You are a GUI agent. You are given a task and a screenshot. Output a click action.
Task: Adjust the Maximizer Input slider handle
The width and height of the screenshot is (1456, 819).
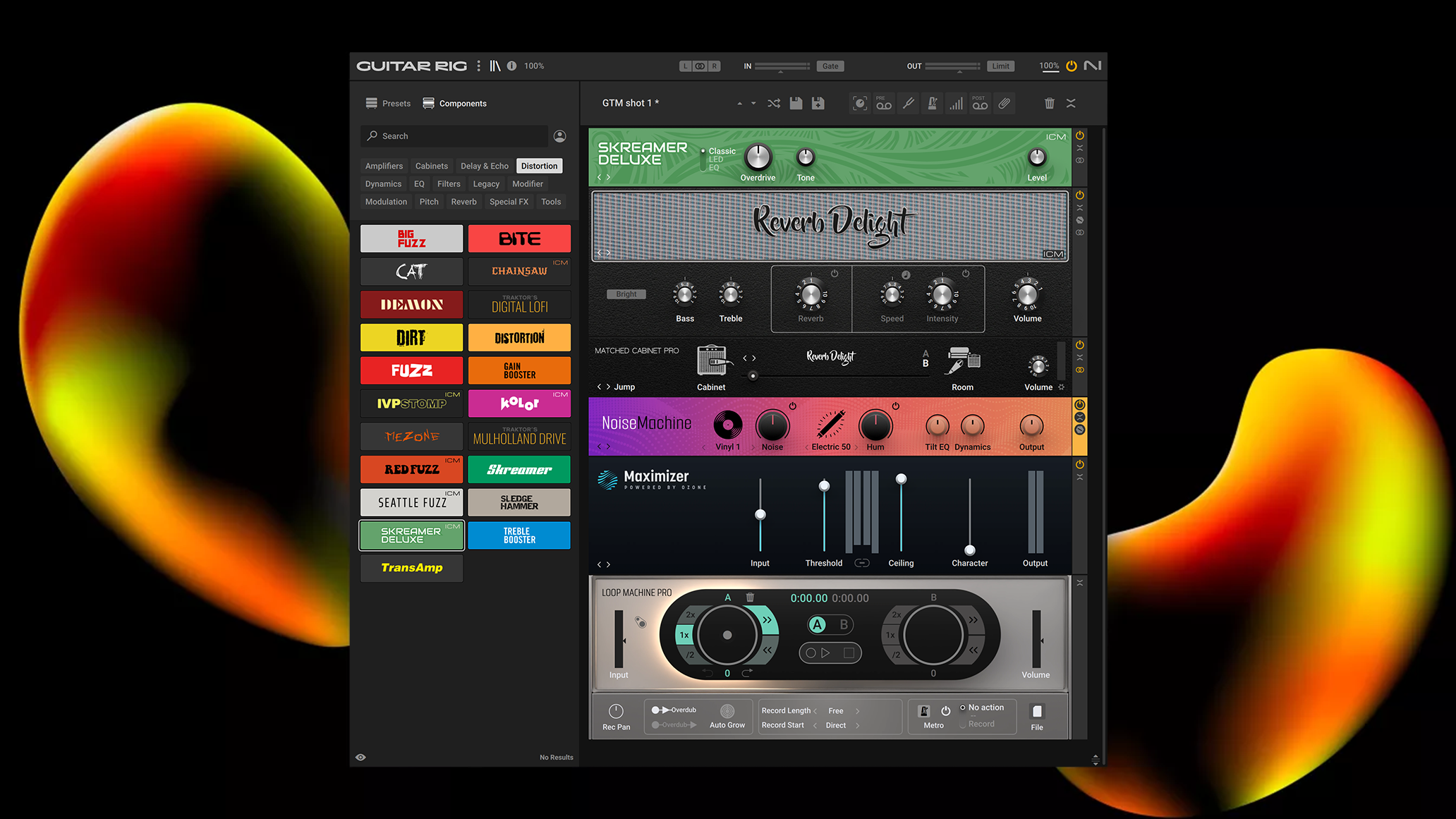(x=760, y=514)
